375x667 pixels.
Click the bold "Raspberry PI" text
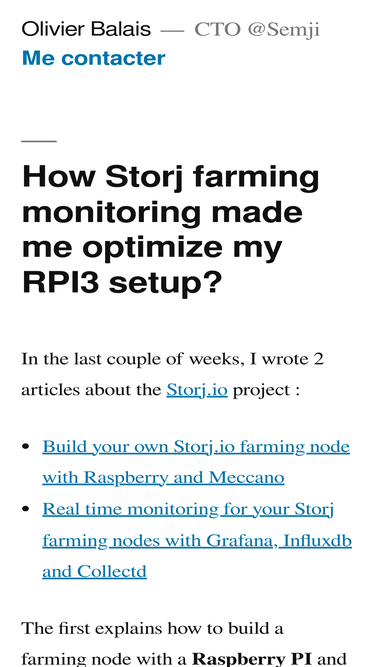pos(252,659)
